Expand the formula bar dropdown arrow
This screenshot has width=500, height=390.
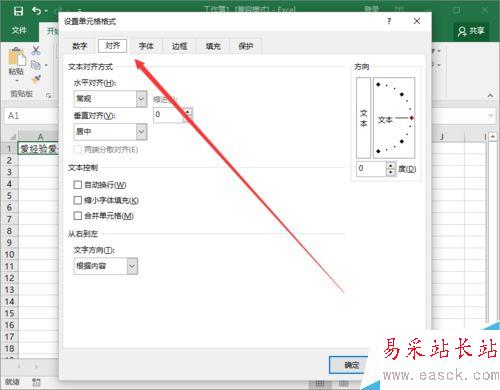491,116
